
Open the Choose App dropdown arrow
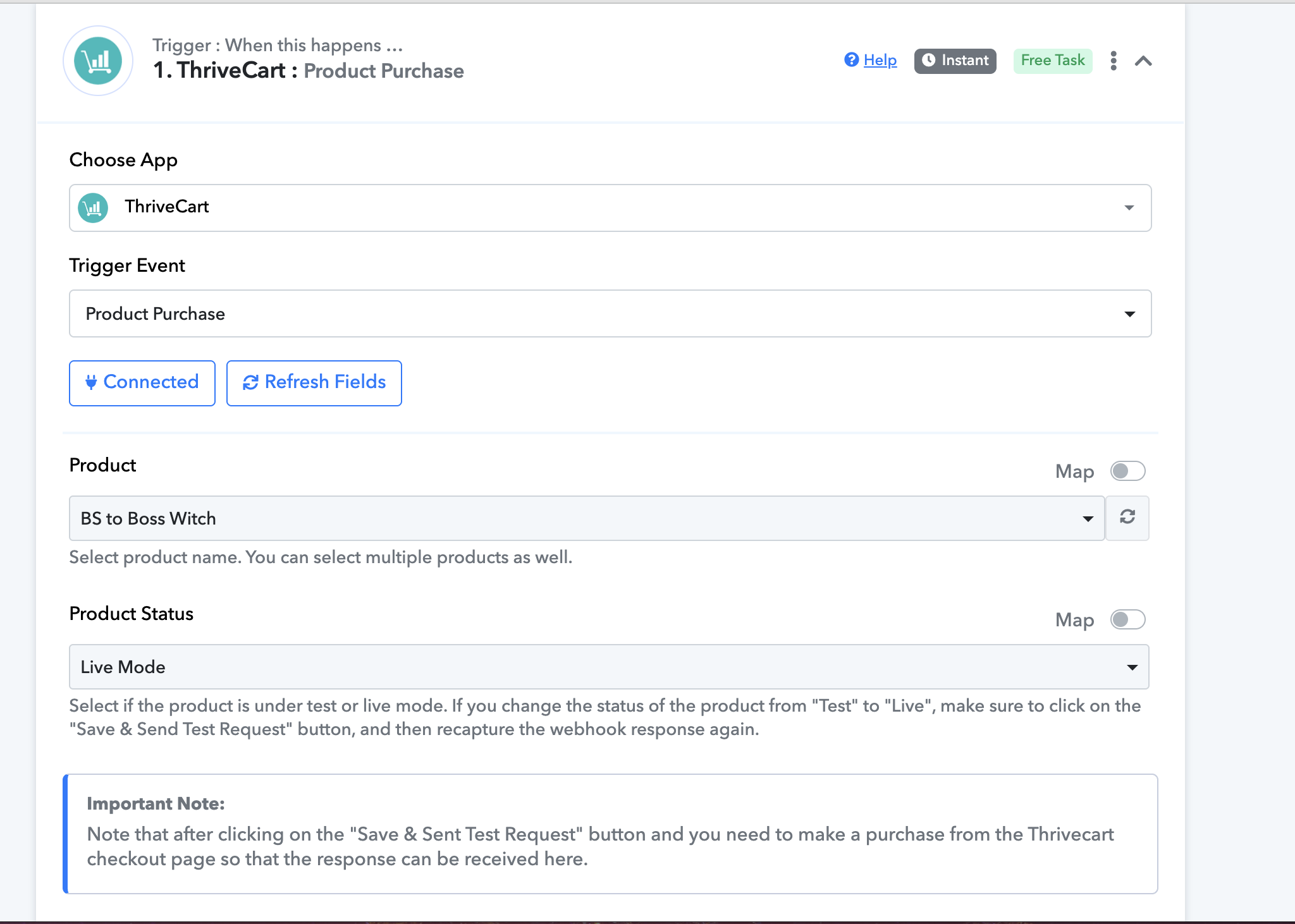(1129, 207)
